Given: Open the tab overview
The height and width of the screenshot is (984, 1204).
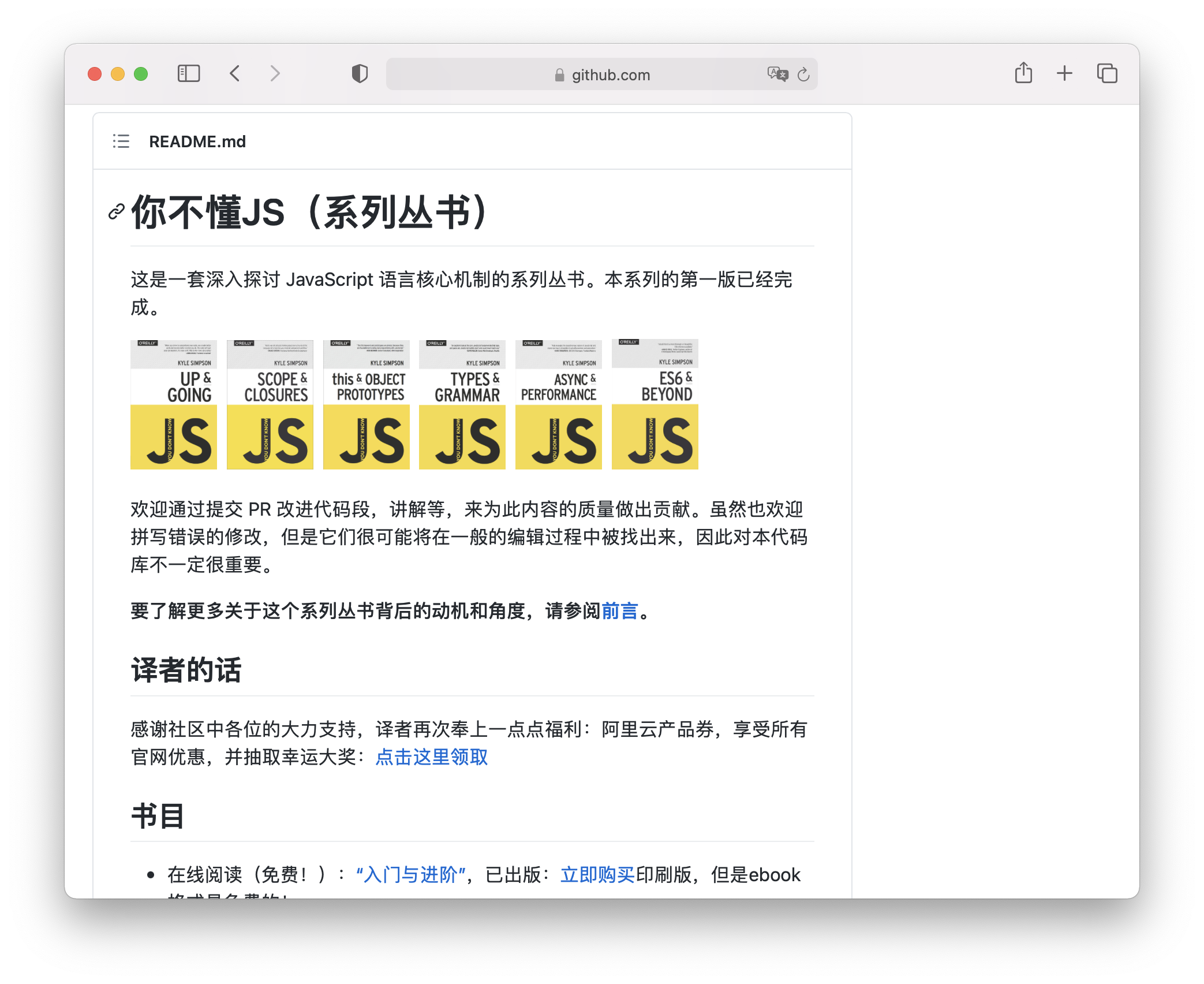Looking at the screenshot, I should [1106, 74].
